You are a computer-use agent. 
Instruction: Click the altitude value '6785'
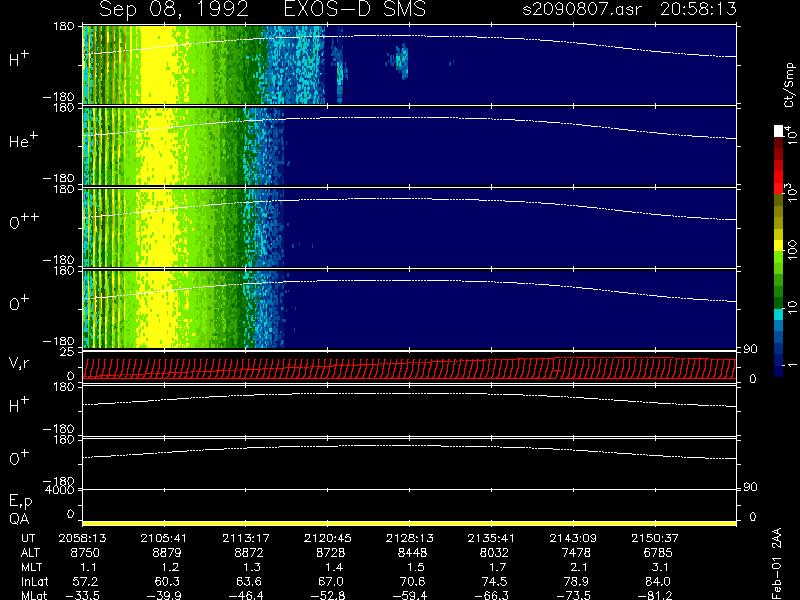click(x=657, y=553)
